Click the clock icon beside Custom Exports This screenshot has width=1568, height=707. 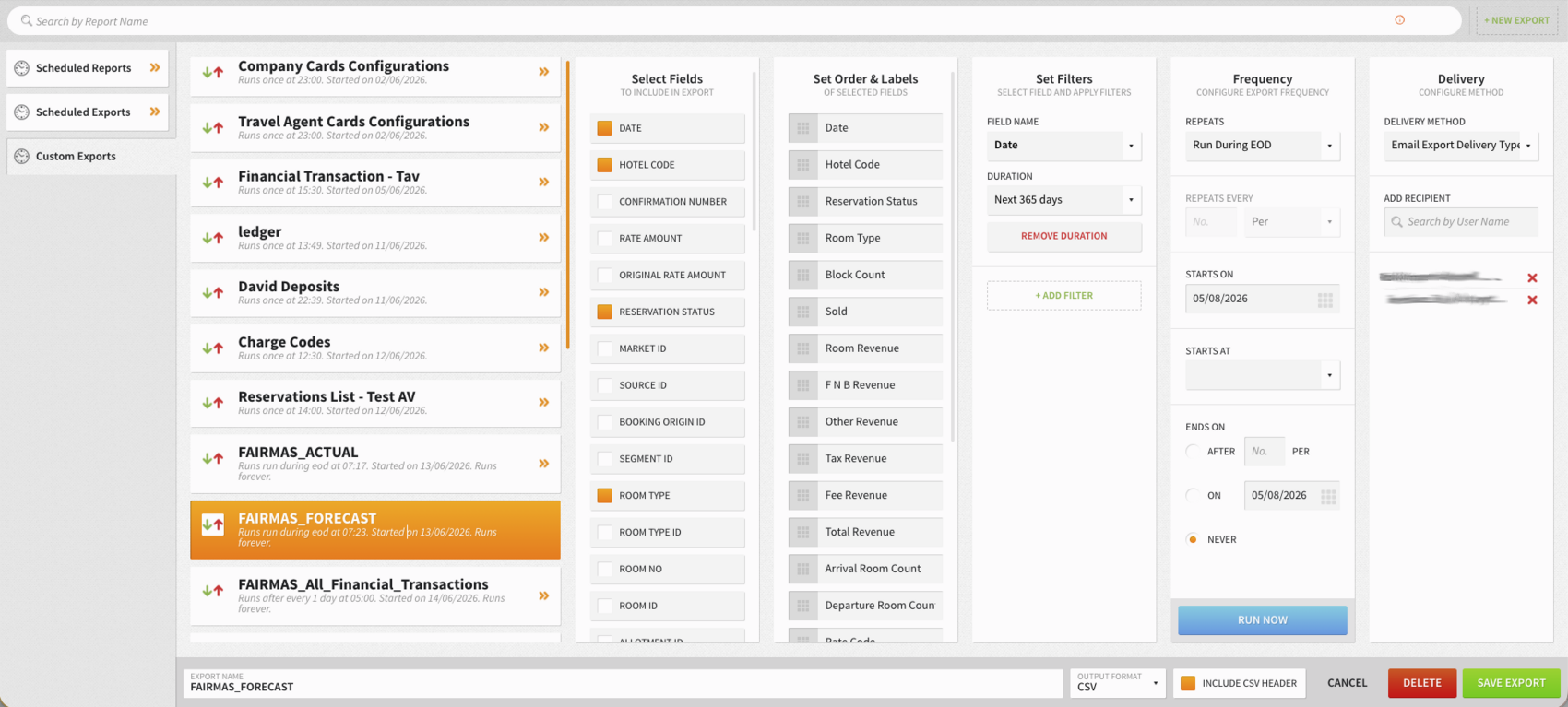pyautogui.click(x=21, y=157)
